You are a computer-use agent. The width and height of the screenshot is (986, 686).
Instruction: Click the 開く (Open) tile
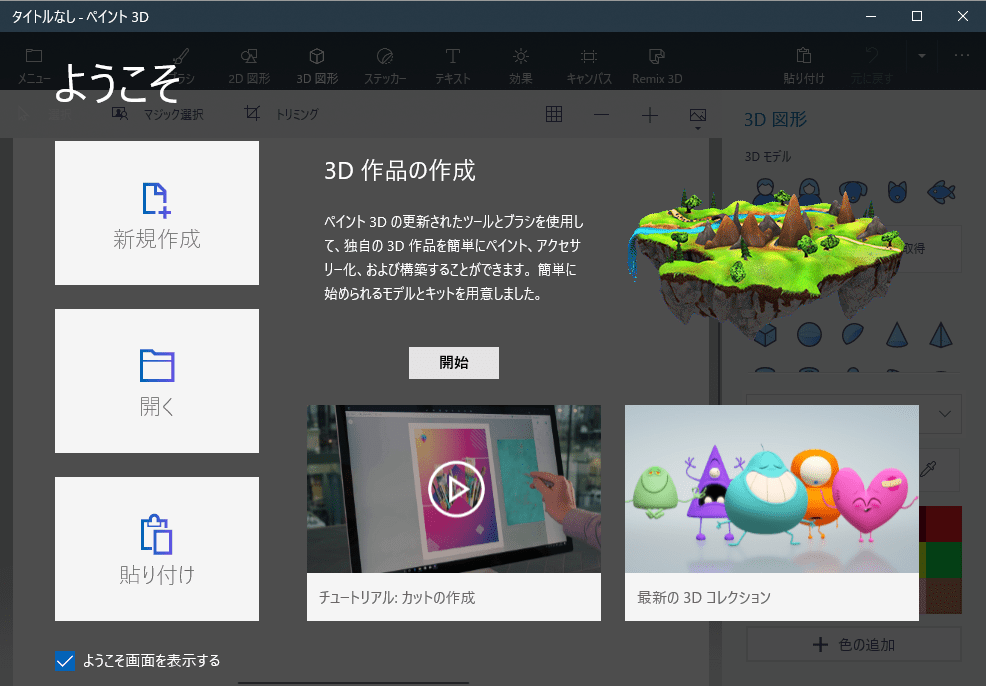point(157,380)
